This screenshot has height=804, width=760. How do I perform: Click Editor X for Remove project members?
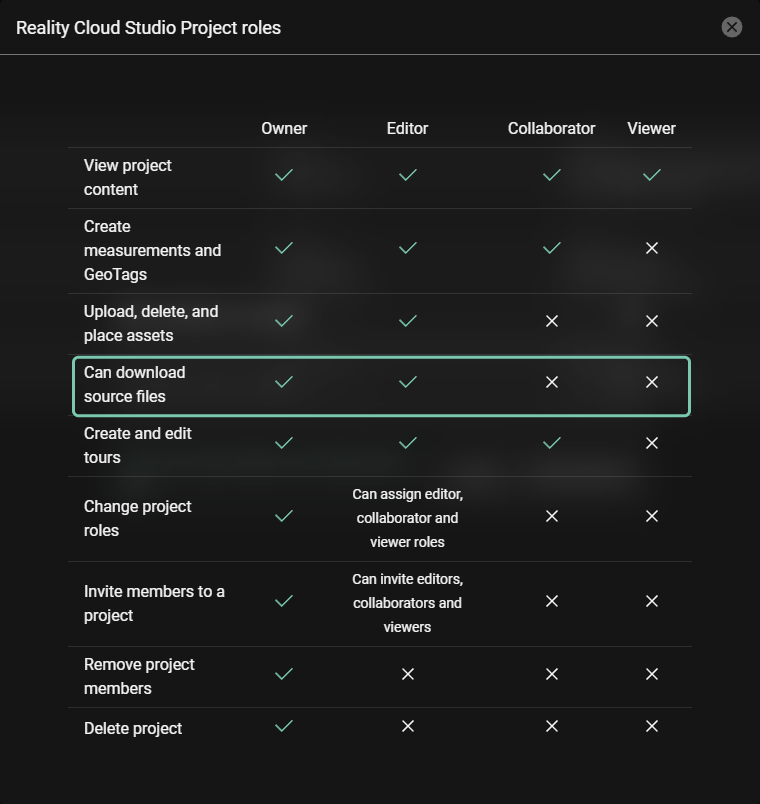coord(407,674)
